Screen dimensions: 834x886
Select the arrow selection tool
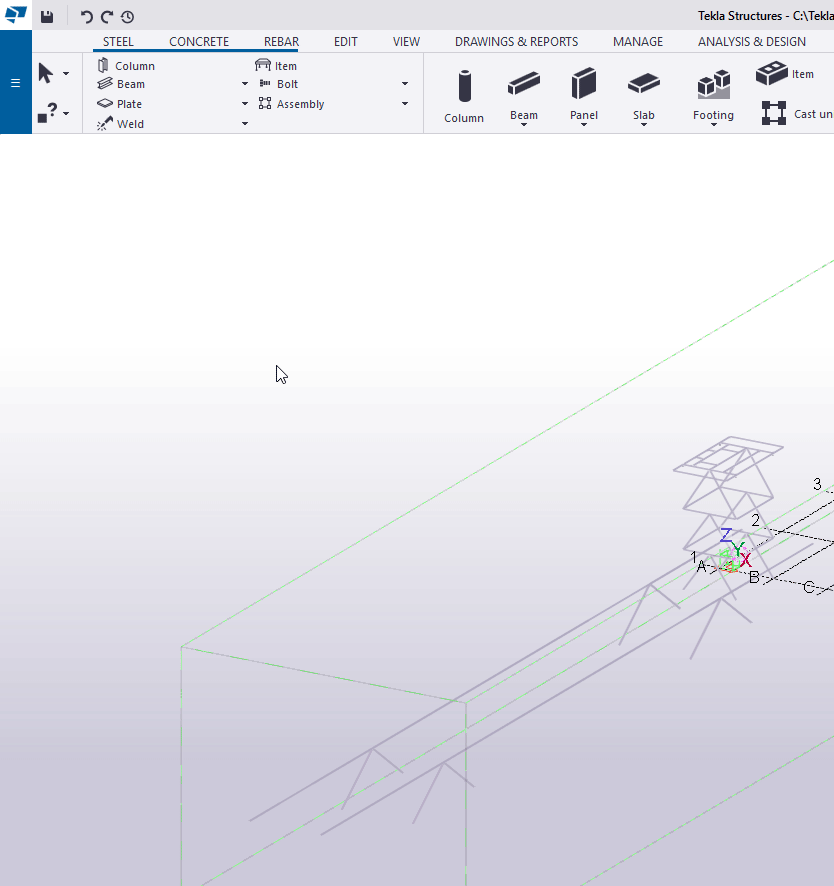tap(46, 73)
